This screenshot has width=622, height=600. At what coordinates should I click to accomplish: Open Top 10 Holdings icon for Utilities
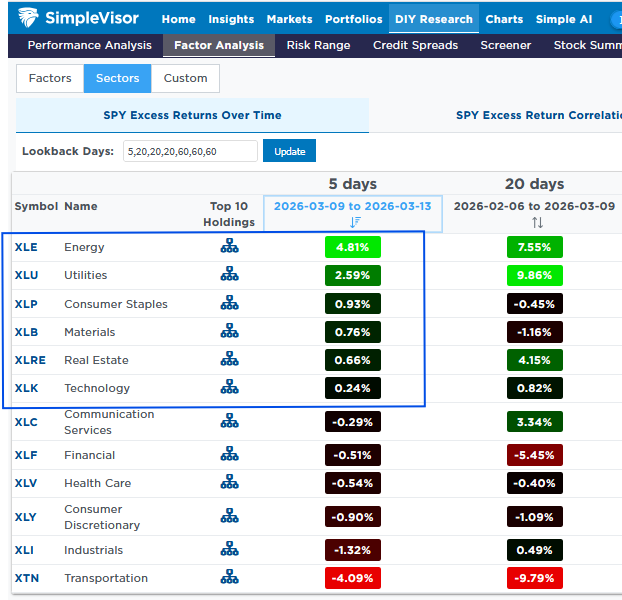(230, 276)
